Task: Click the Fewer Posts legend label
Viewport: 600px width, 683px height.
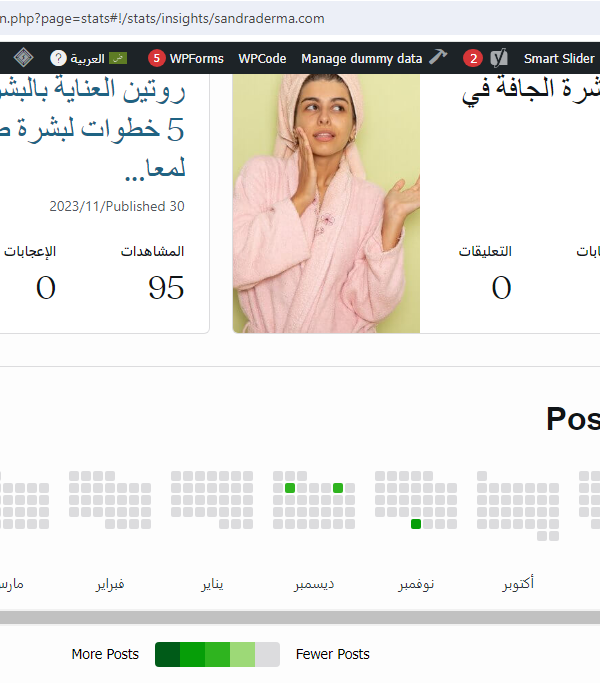Action: coord(332,654)
